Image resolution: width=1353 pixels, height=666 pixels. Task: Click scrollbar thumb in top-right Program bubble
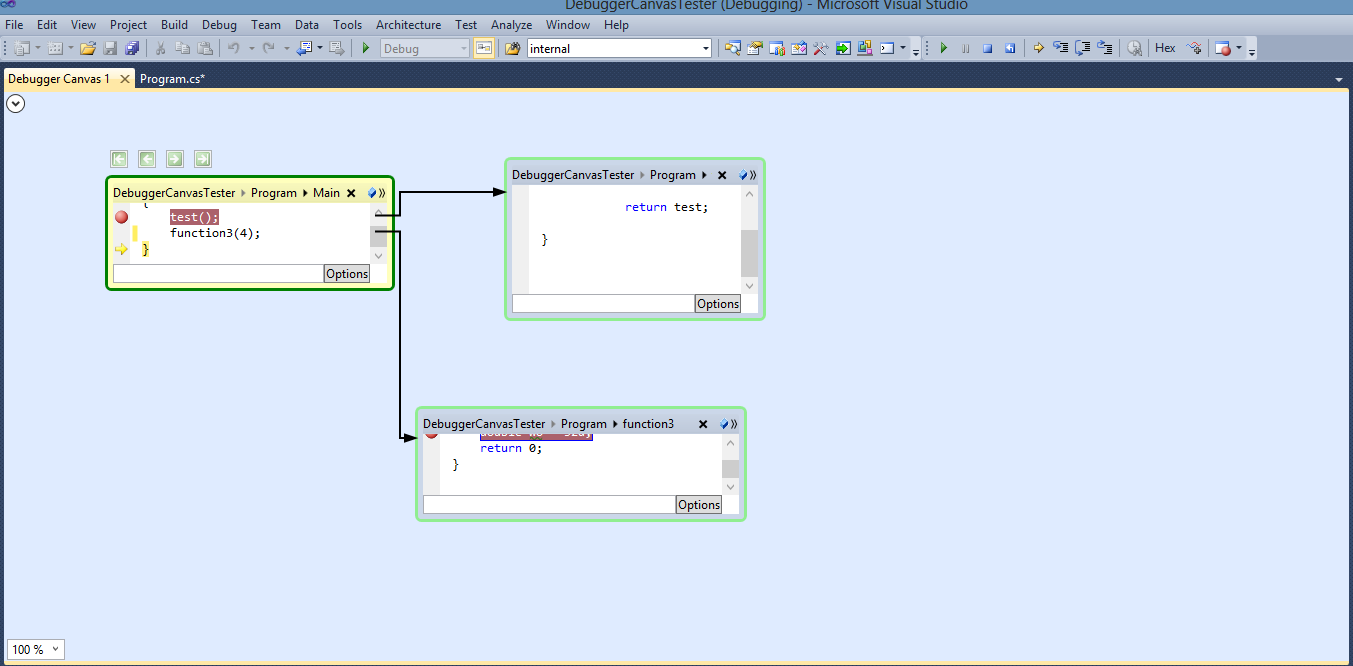click(x=749, y=252)
